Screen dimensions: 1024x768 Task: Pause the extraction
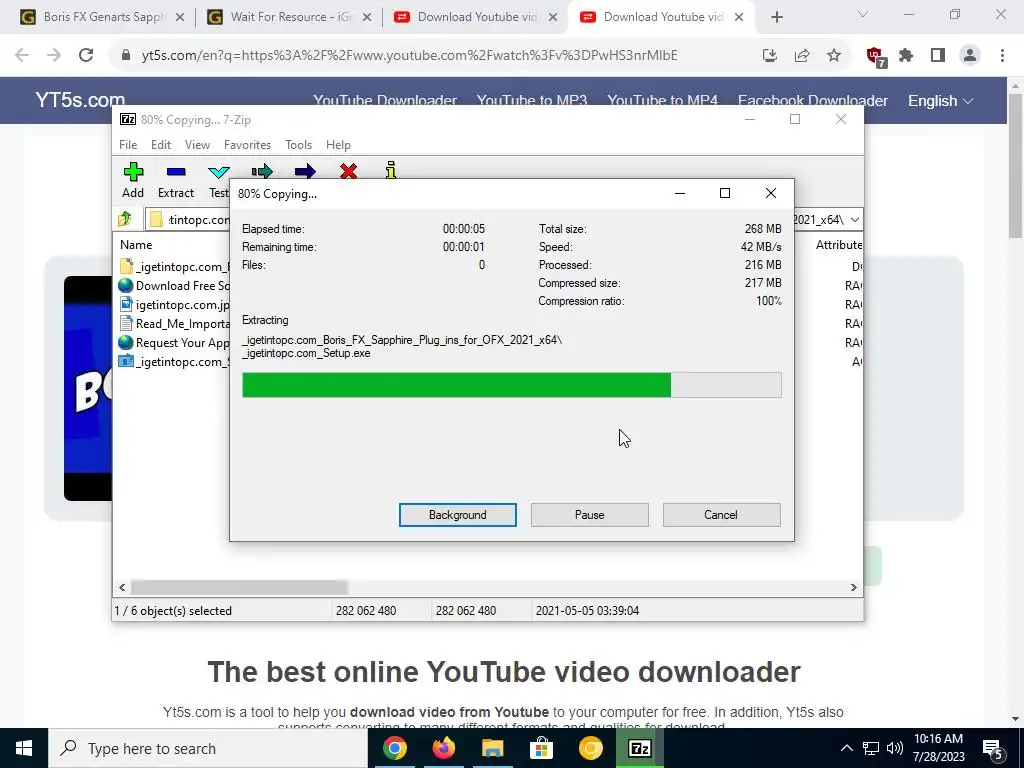pos(590,515)
